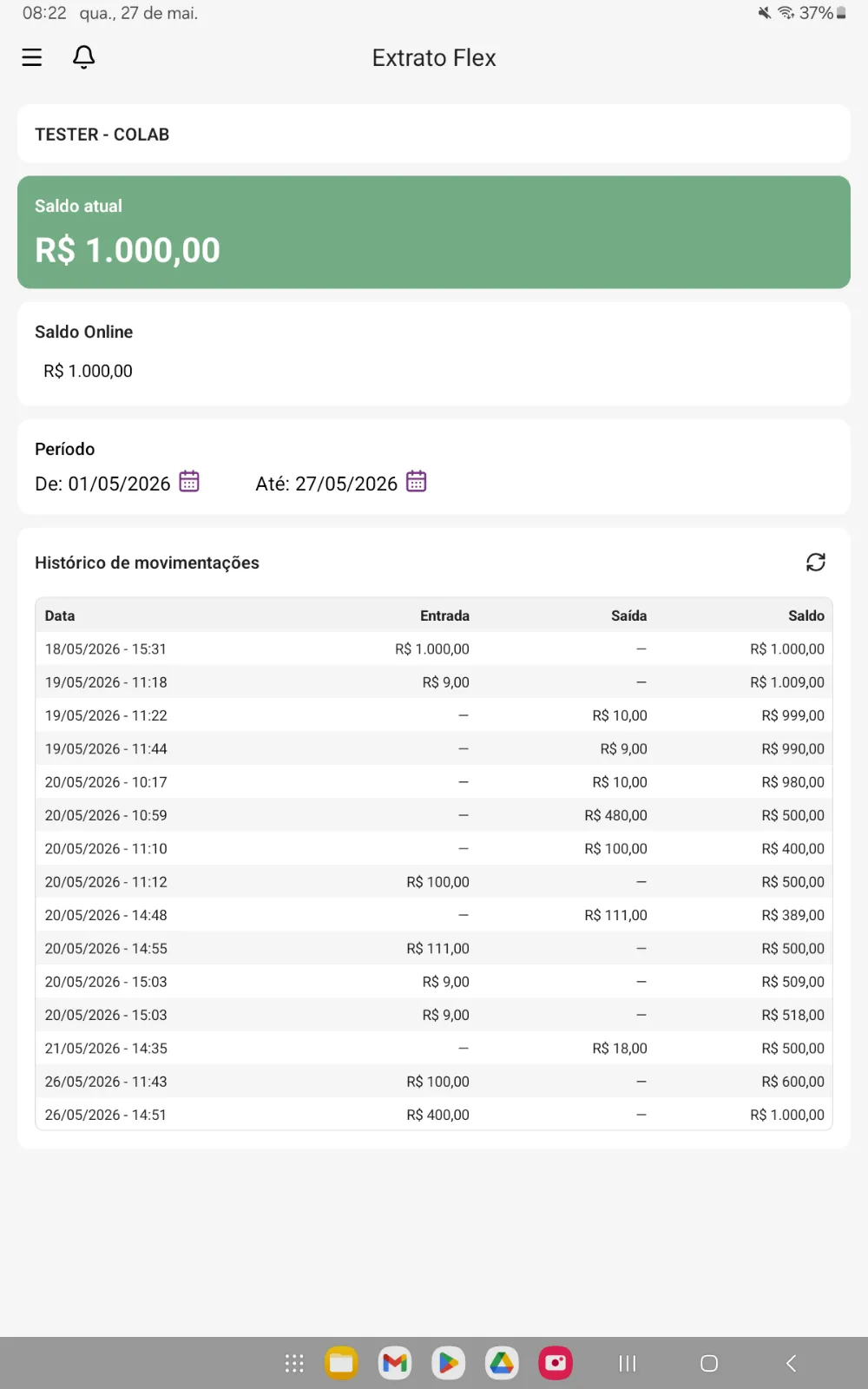Click the R$ 480,00 Saída value

point(615,815)
